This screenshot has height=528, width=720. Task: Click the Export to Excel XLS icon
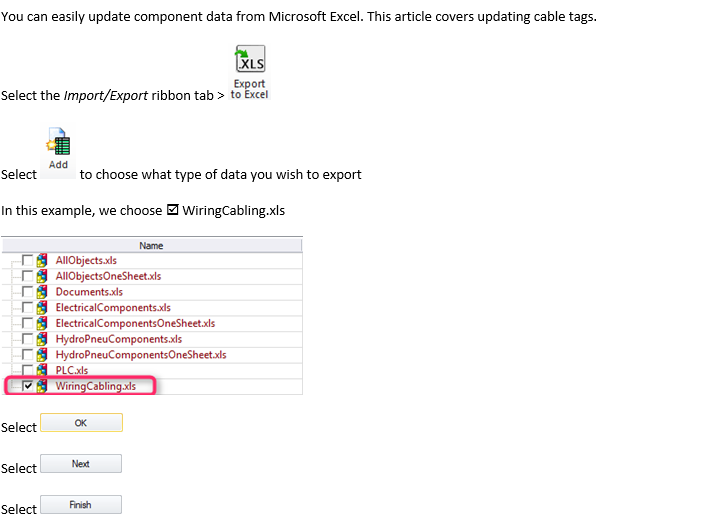[249, 72]
